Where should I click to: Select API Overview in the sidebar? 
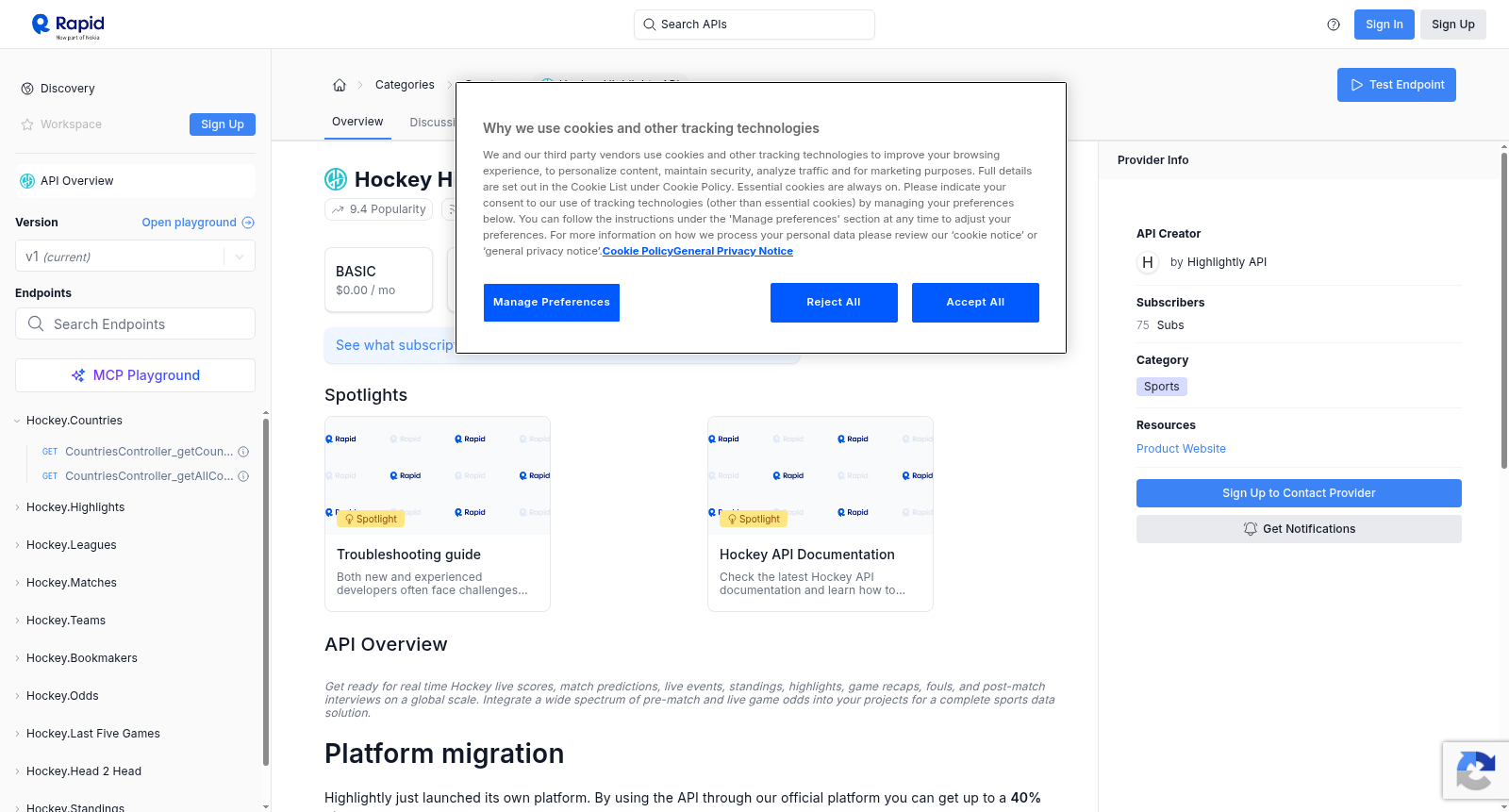[x=135, y=181]
